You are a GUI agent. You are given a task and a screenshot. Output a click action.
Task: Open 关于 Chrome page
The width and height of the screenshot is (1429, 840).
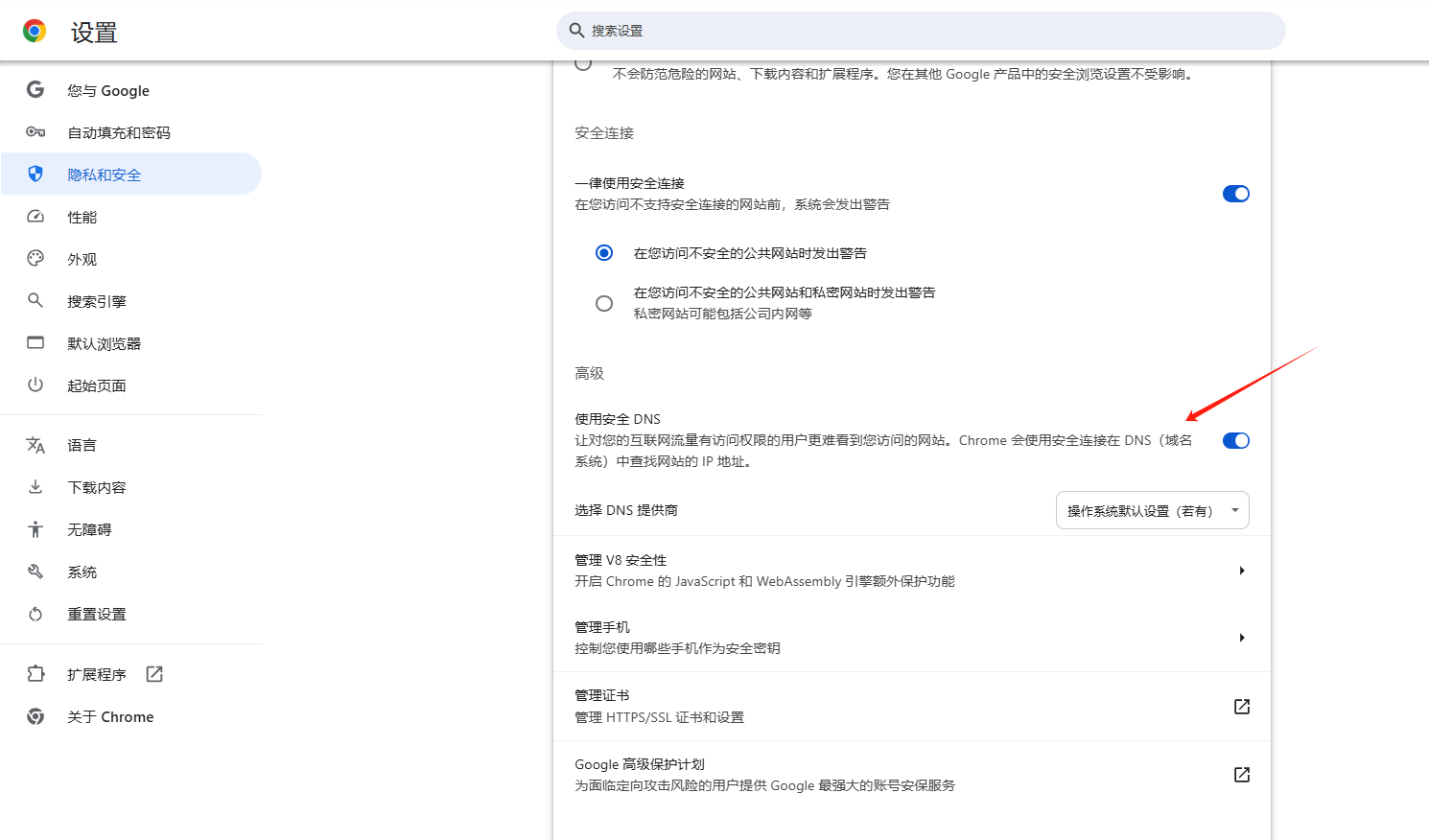tap(131, 716)
